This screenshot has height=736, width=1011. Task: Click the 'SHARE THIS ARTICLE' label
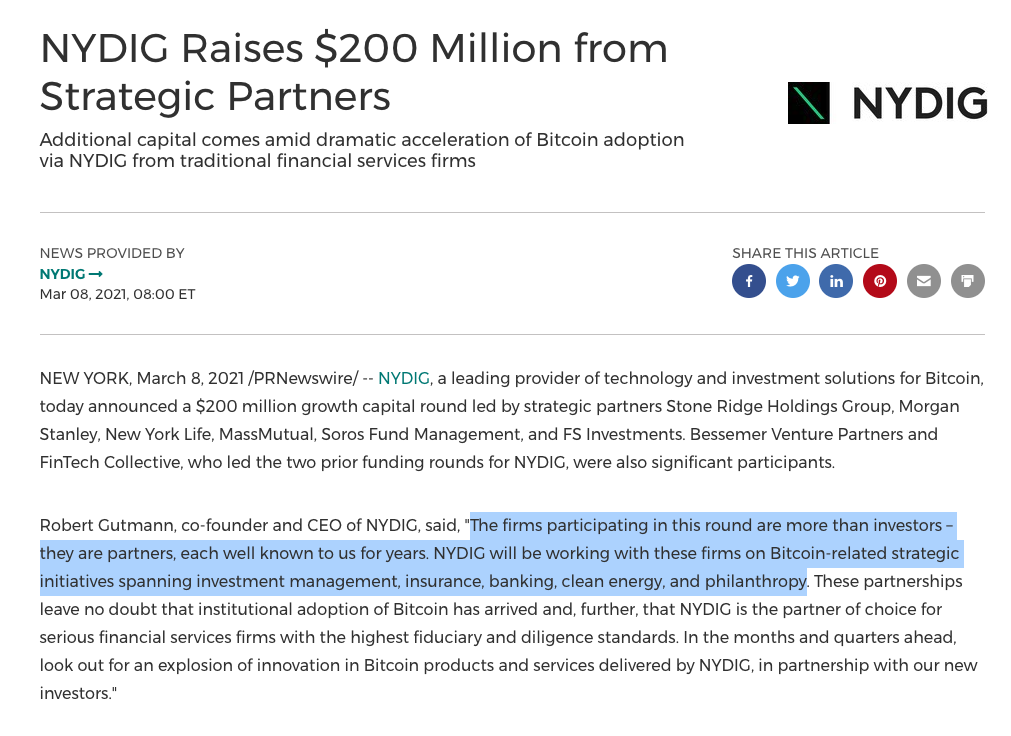[805, 253]
